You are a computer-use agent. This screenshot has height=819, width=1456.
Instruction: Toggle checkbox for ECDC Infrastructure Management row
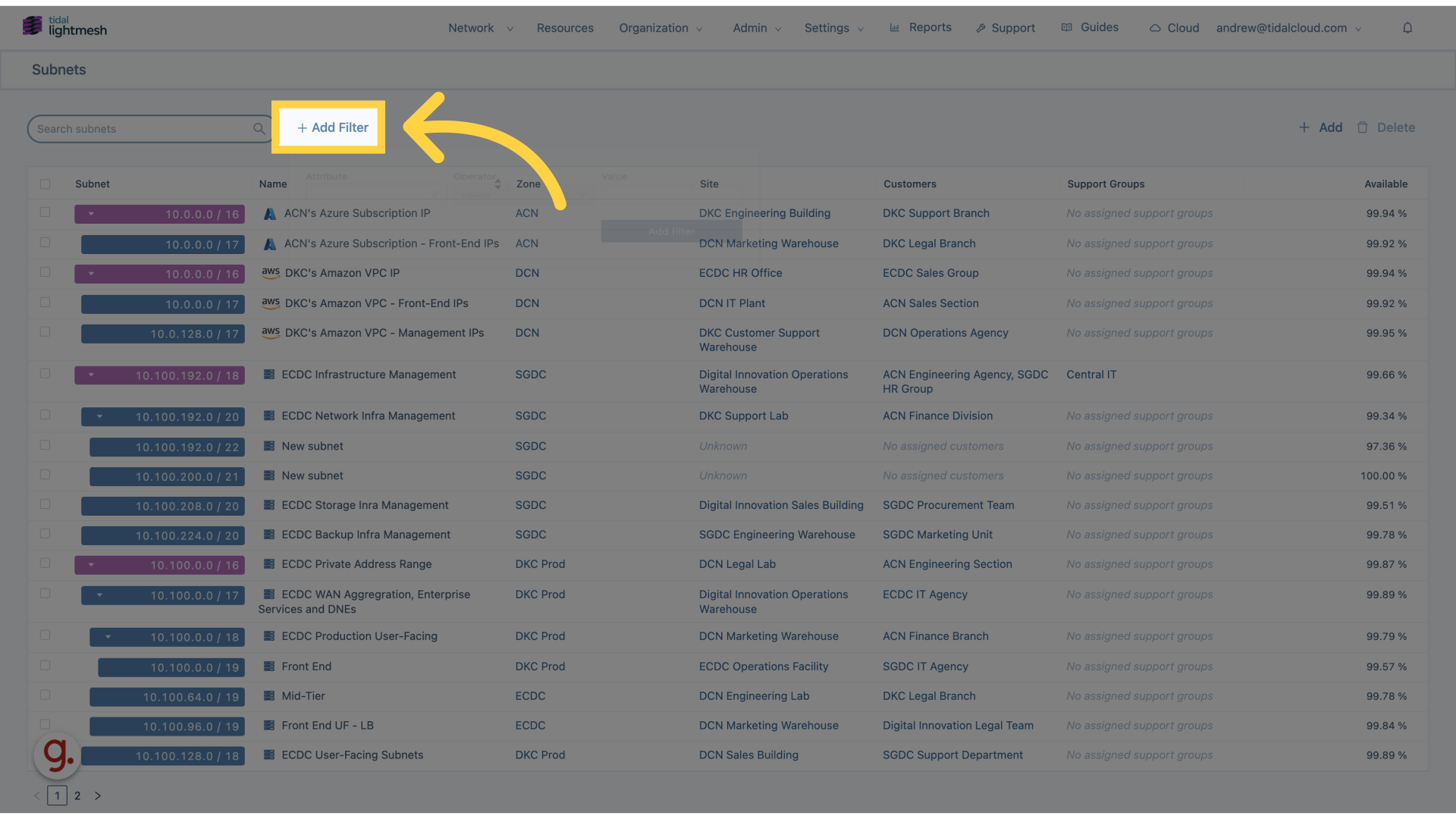click(x=45, y=374)
